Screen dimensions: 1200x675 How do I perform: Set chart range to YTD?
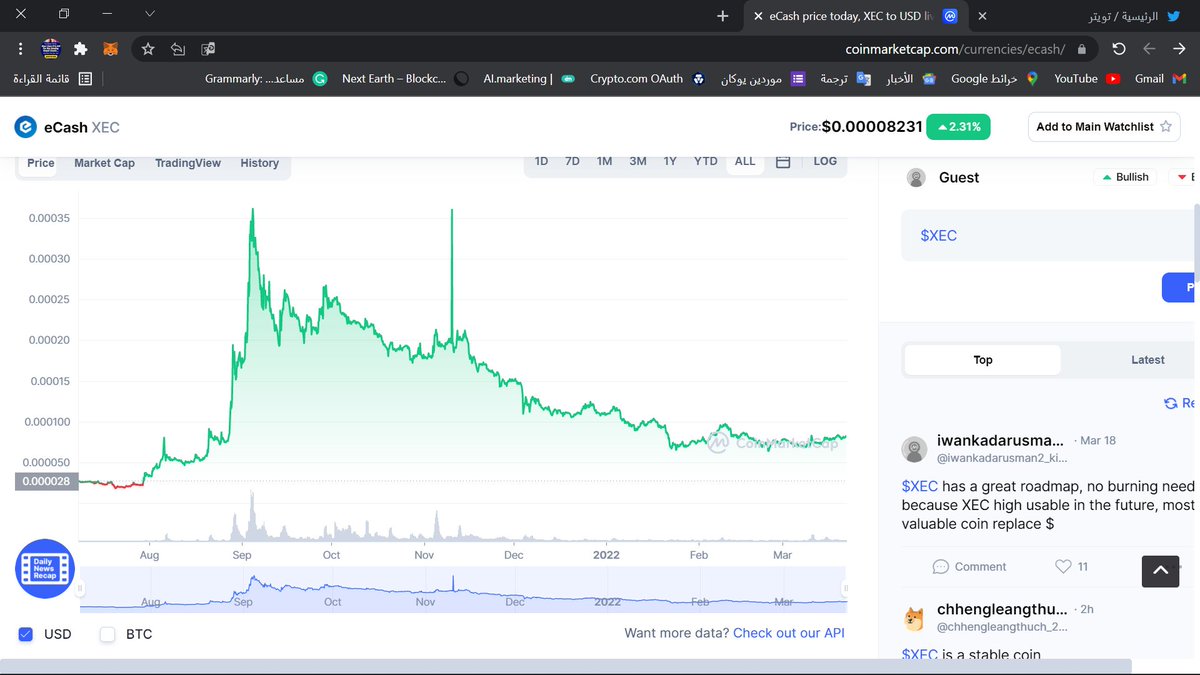[x=706, y=161]
